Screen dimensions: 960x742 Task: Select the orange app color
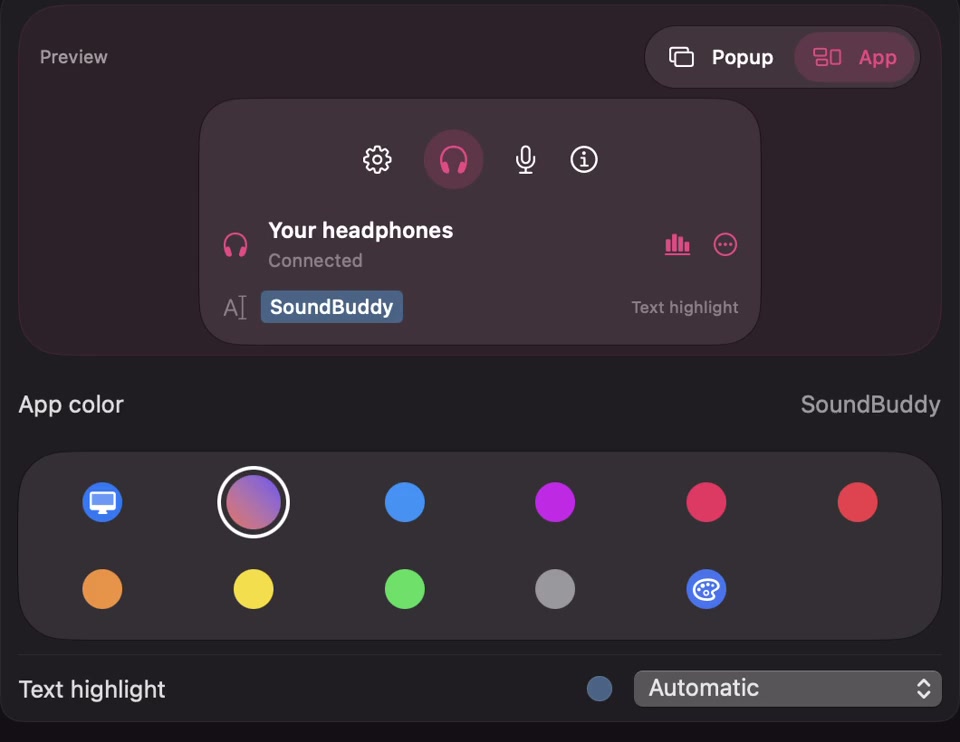click(102, 589)
